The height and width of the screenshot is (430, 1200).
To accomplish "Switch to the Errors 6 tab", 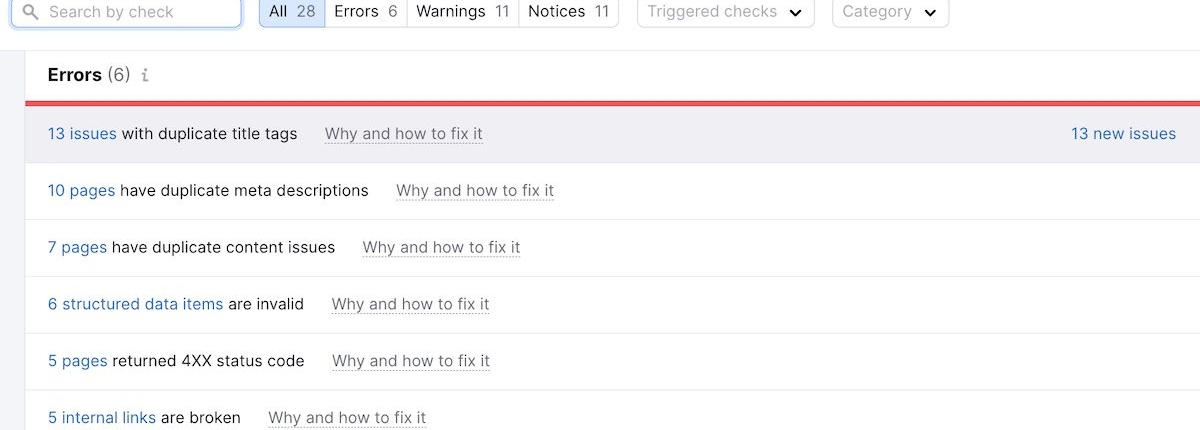I will 366,12.
